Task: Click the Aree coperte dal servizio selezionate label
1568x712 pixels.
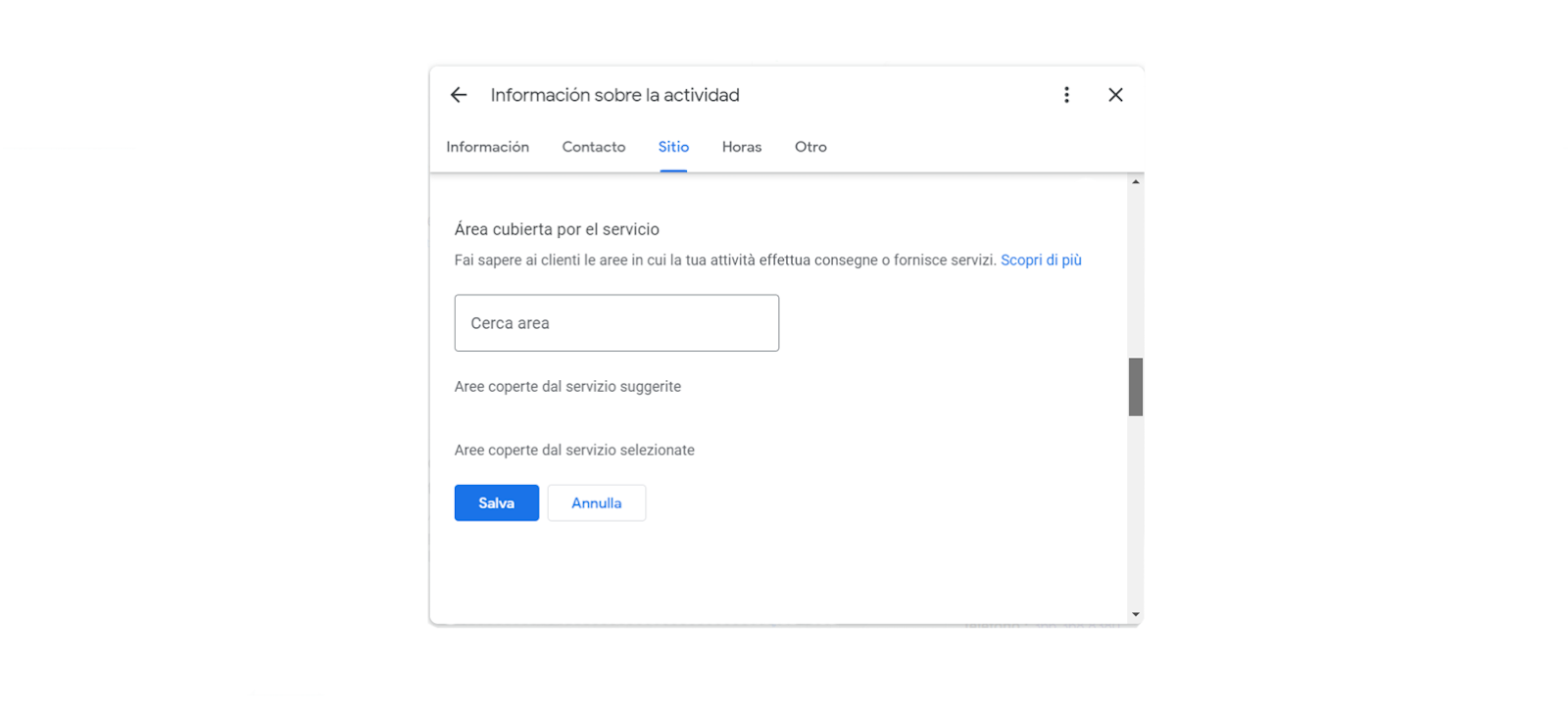Action: 574,451
